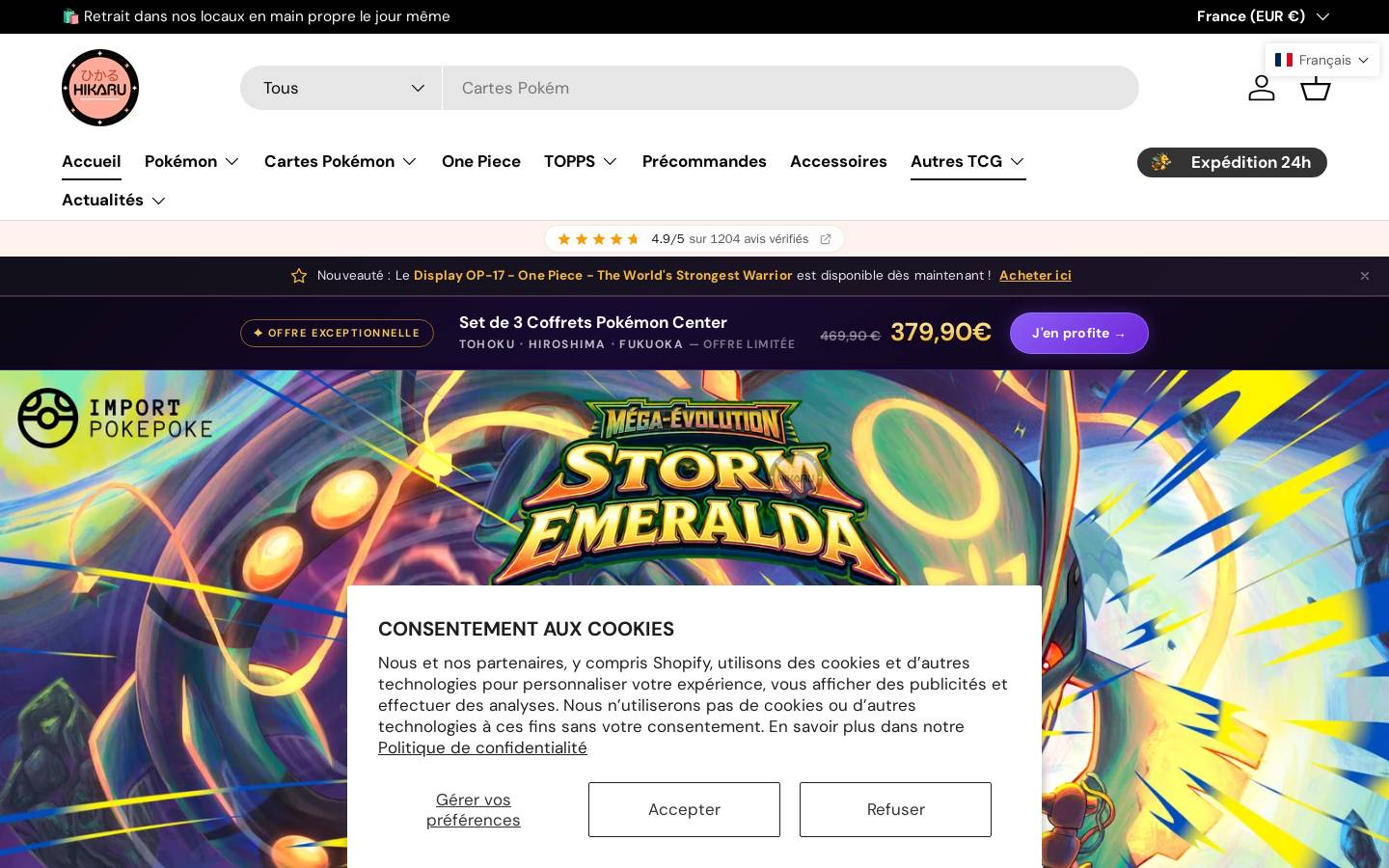The height and width of the screenshot is (868, 1389).
Task: Open the Politique de confidentialité link
Action: [482, 748]
